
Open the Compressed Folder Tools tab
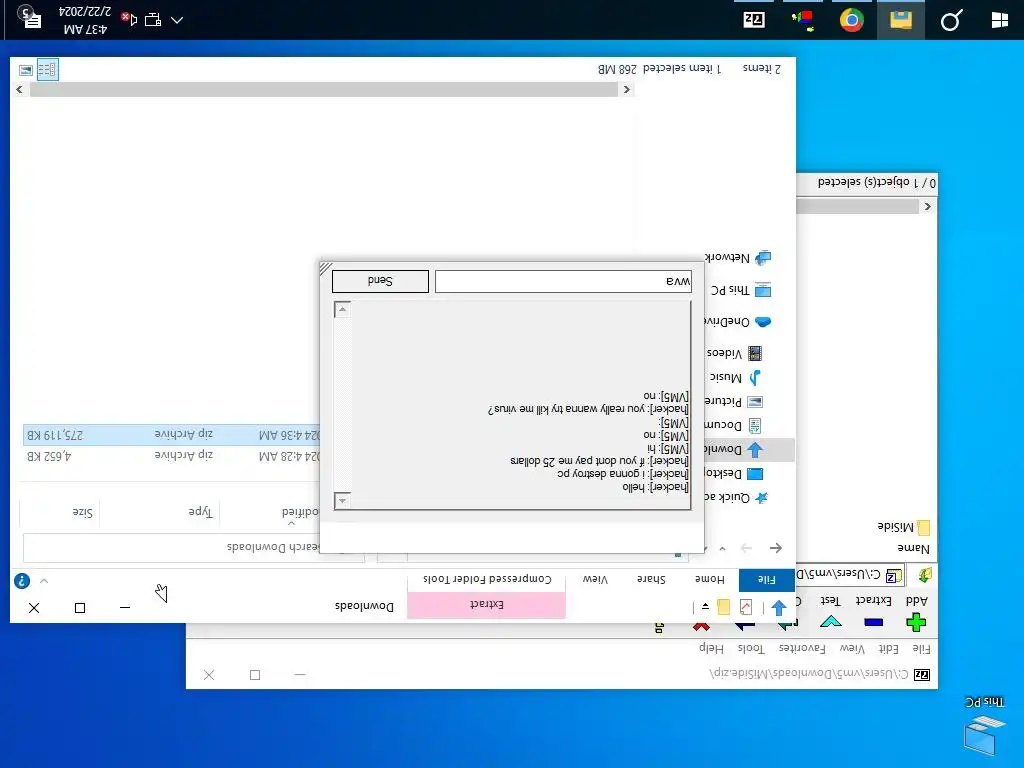[x=487, y=579]
